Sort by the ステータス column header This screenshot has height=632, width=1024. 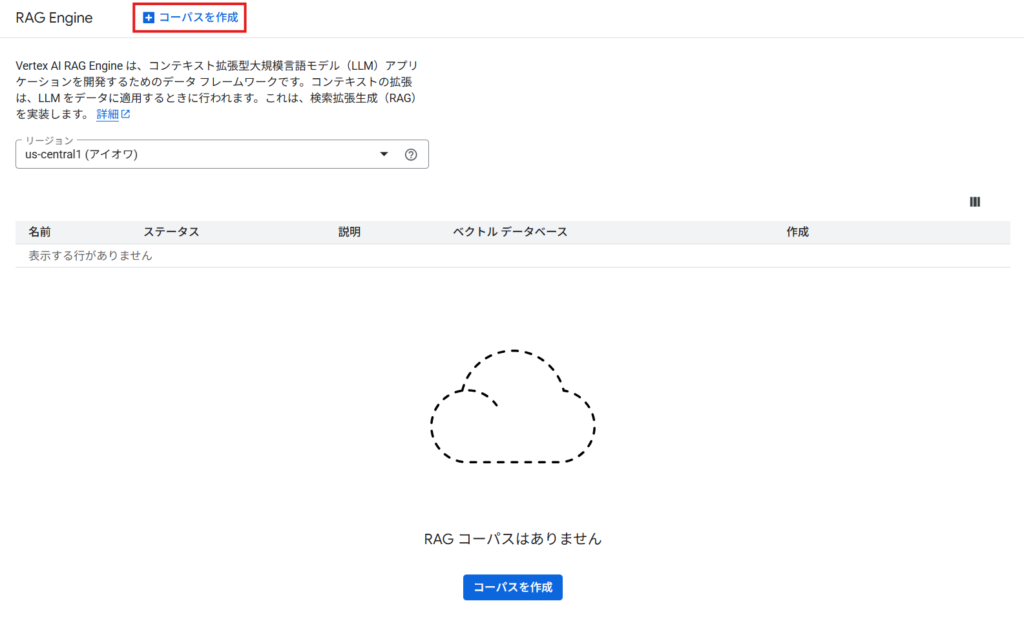(171, 232)
